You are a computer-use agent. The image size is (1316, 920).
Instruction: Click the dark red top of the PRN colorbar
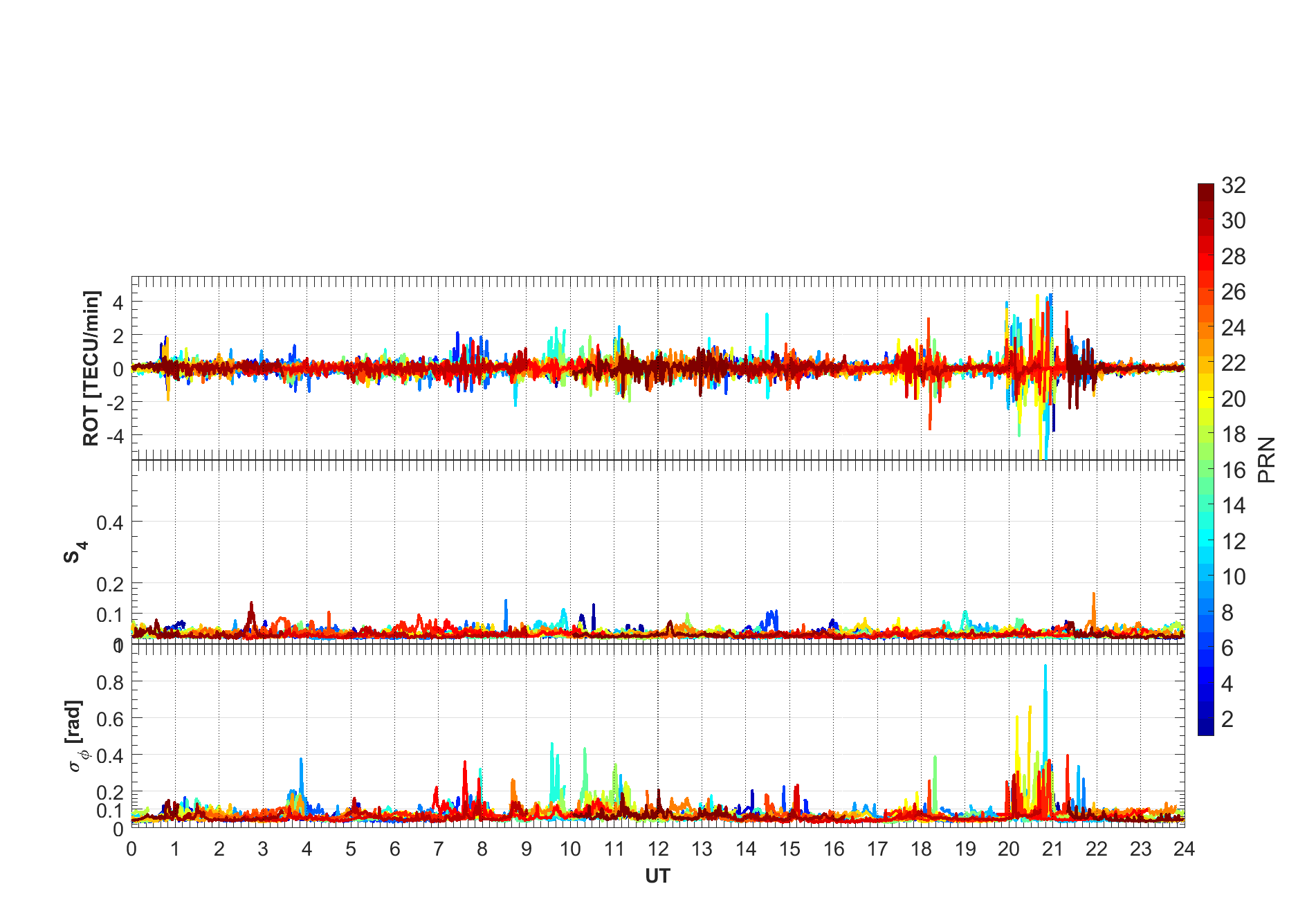tap(1205, 190)
